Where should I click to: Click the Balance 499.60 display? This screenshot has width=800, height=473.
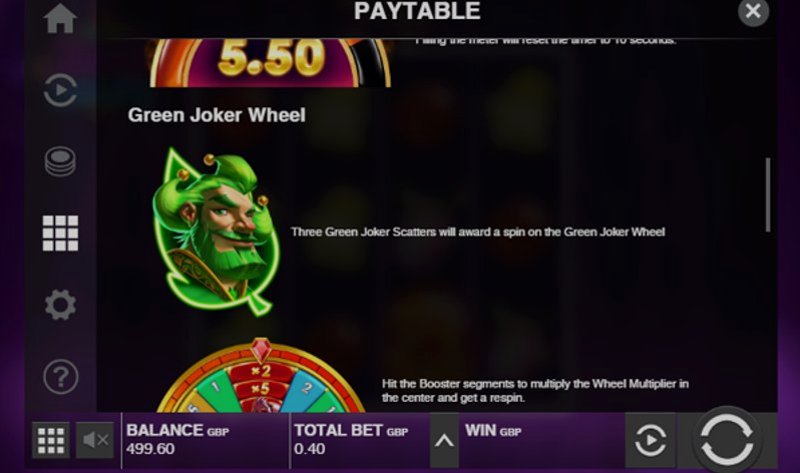[x=178, y=439]
